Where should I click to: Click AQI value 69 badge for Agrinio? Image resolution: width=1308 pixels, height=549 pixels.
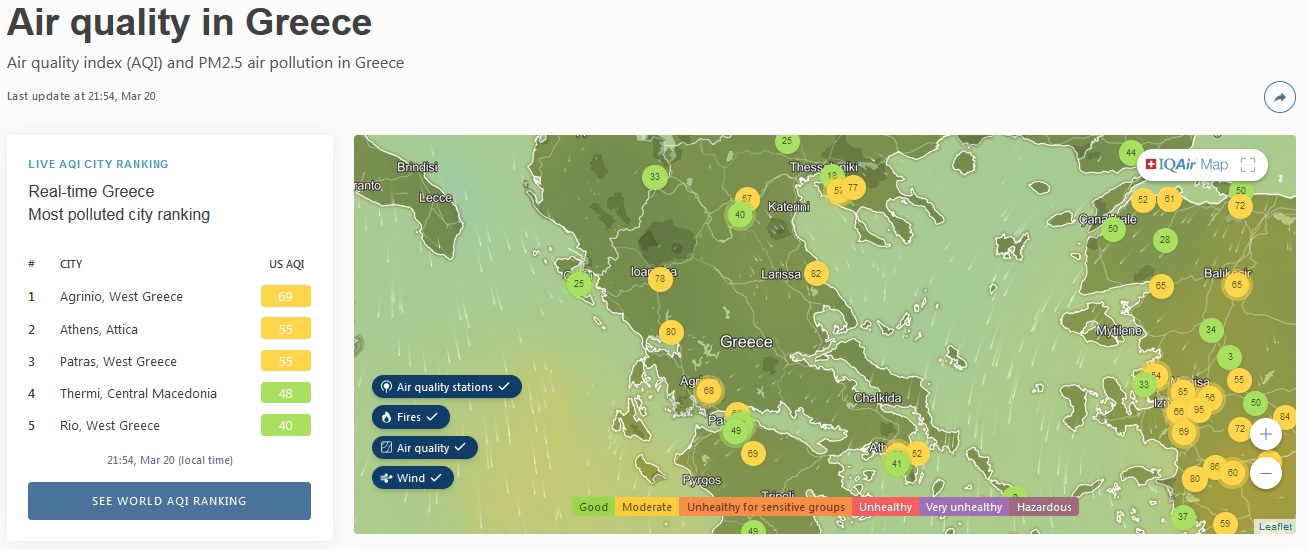(x=285, y=297)
